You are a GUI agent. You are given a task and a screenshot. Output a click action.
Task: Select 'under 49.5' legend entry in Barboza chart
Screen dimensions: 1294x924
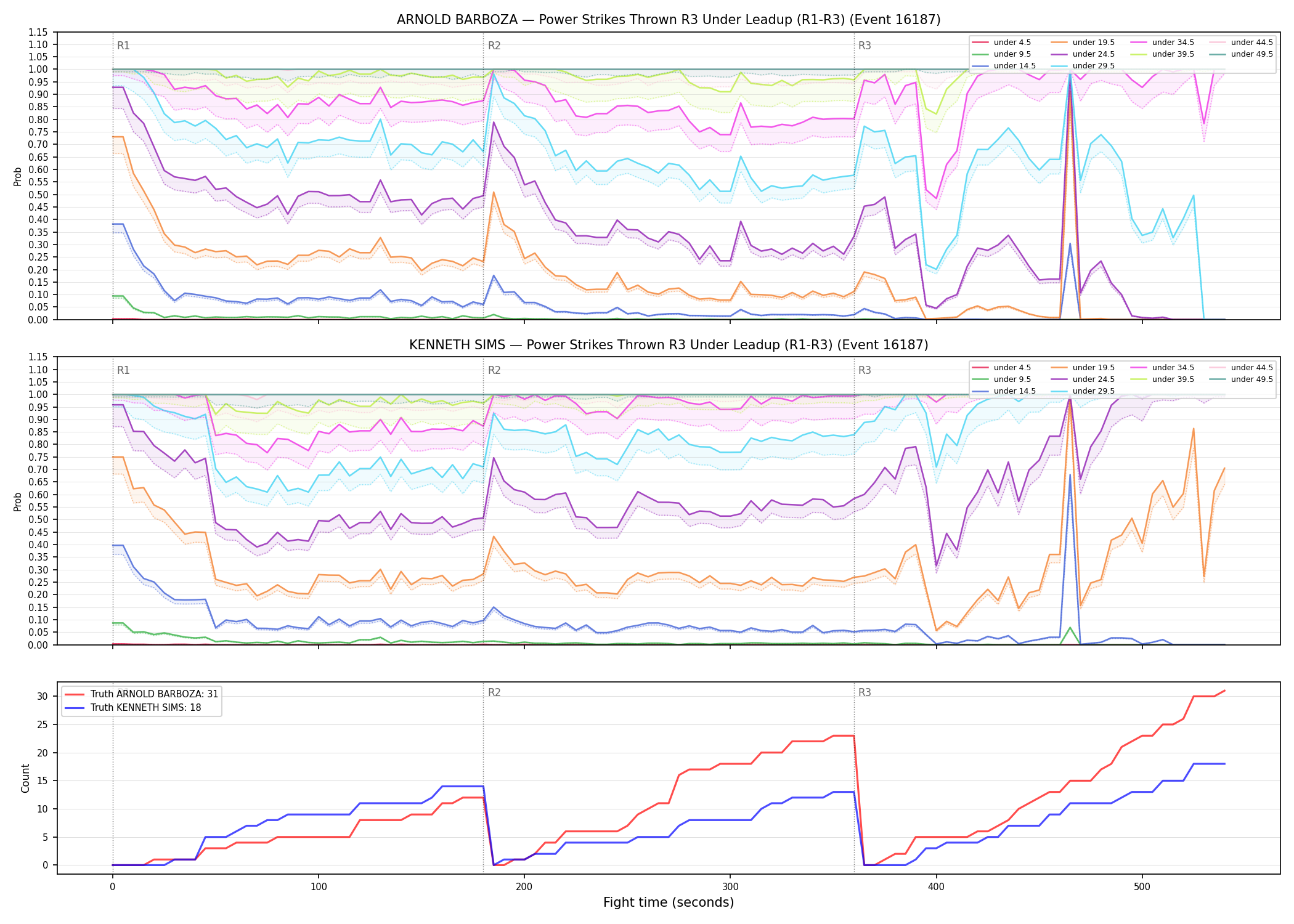tap(1241, 54)
